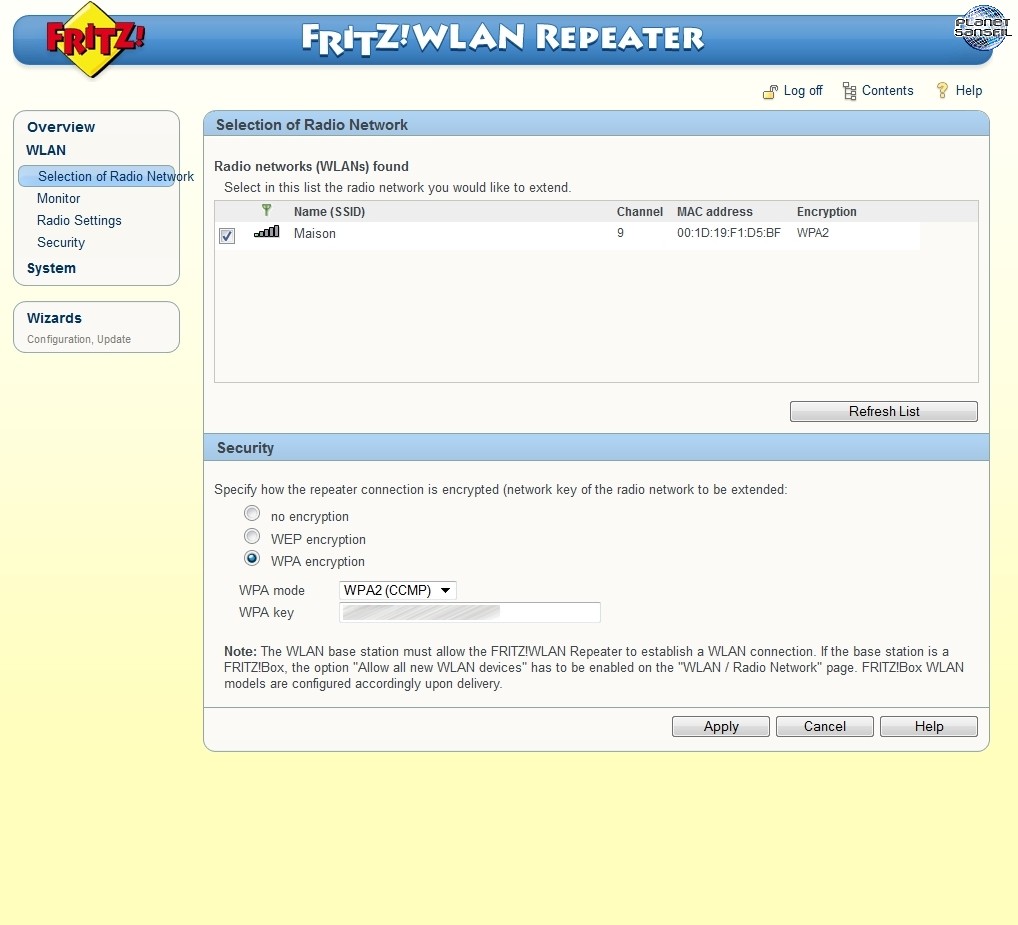Viewport: 1018px width, 925px height.
Task: Open the WLAN menu section
Action: (46, 150)
